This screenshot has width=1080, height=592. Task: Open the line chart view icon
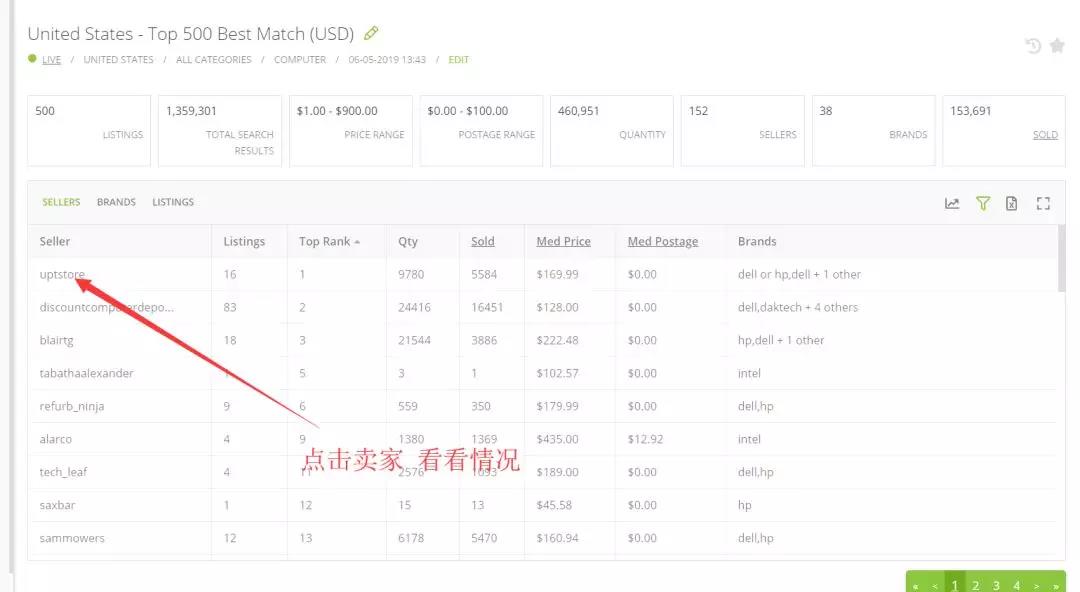[952, 203]
